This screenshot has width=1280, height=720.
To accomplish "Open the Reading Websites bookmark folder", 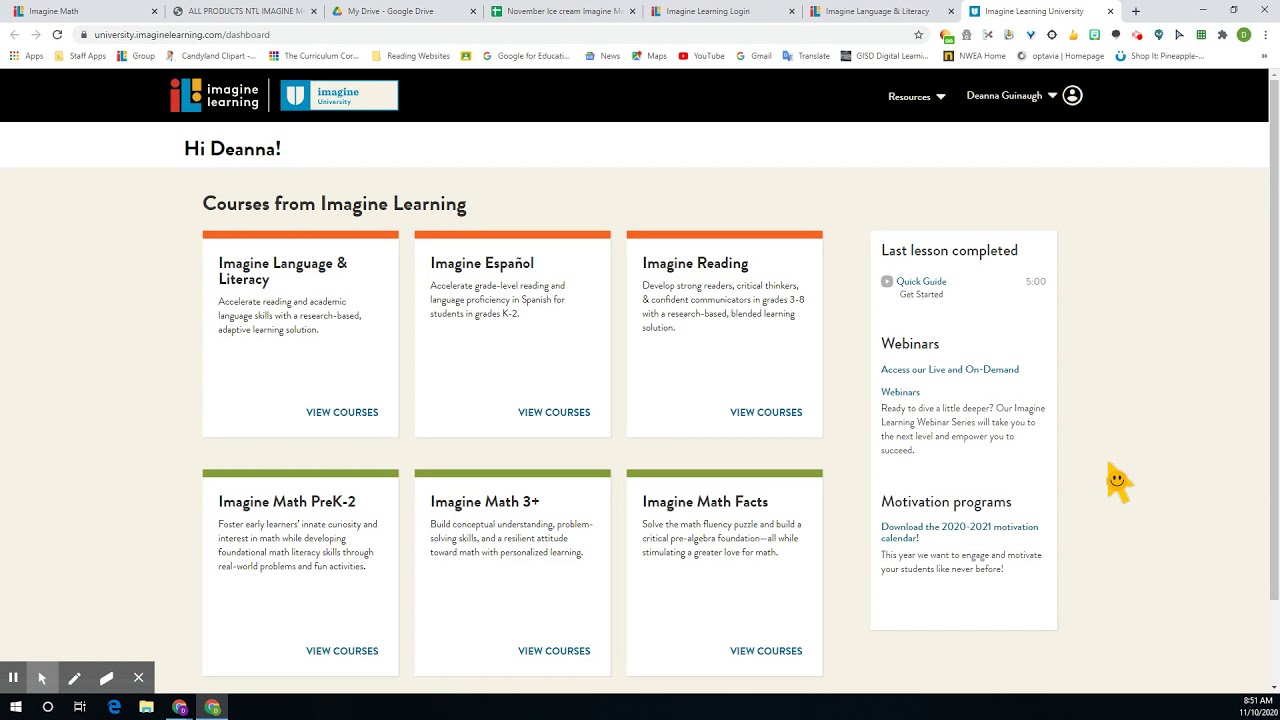I will (x=410, y=56).
